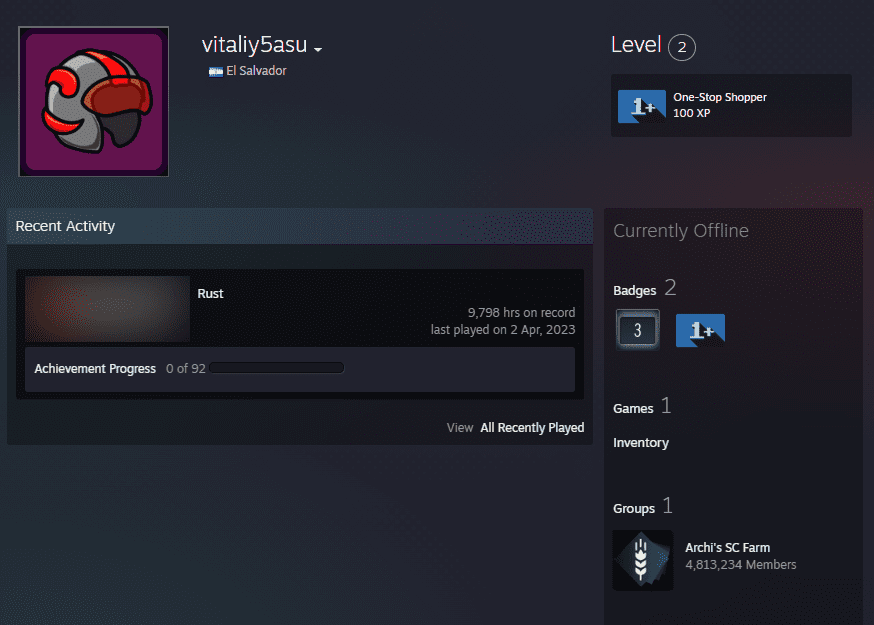This screenshot has height=625, width=874.
Task: View All Recently Played games
Action: tap(532, 428)
